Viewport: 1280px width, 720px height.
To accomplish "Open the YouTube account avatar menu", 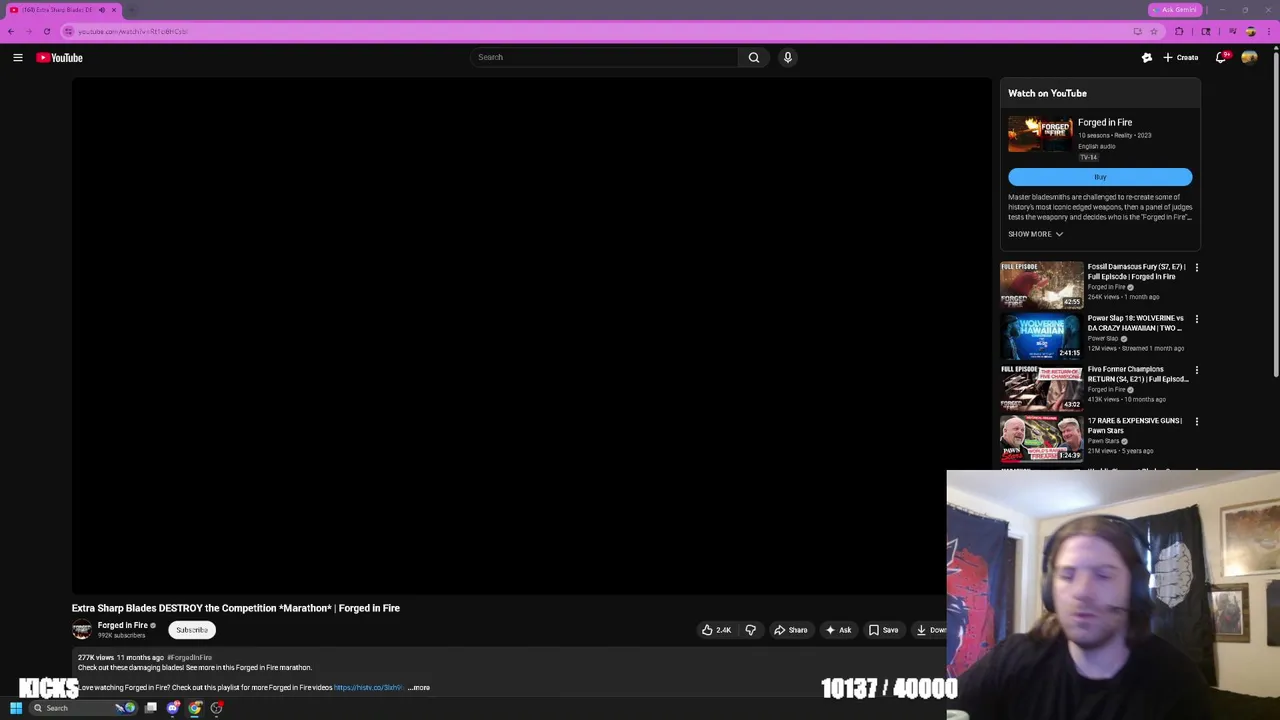I will click(x=1249, y=57).
